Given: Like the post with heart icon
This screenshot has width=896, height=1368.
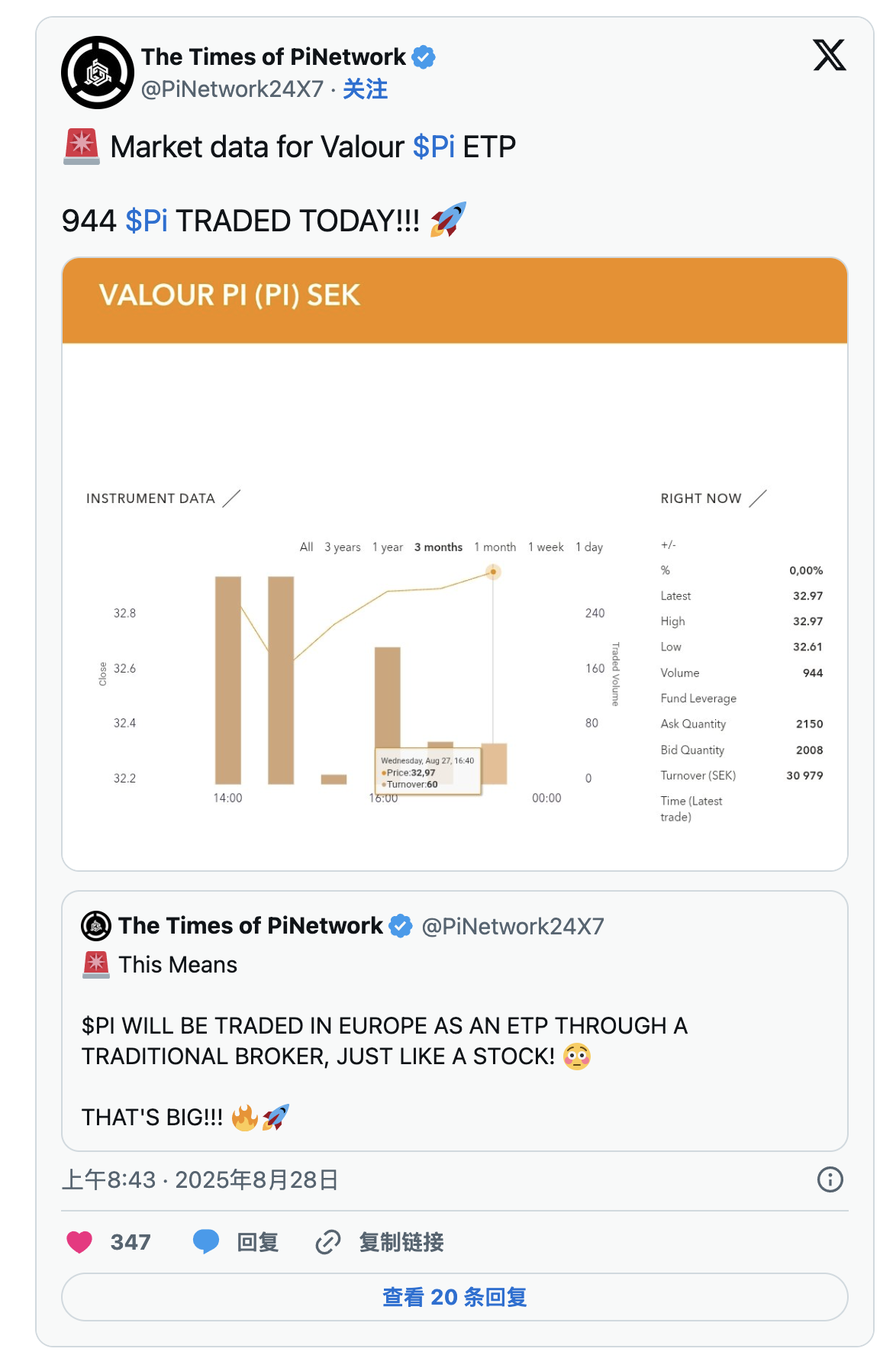Looking at the screenshot, I should coord(79,1242).
